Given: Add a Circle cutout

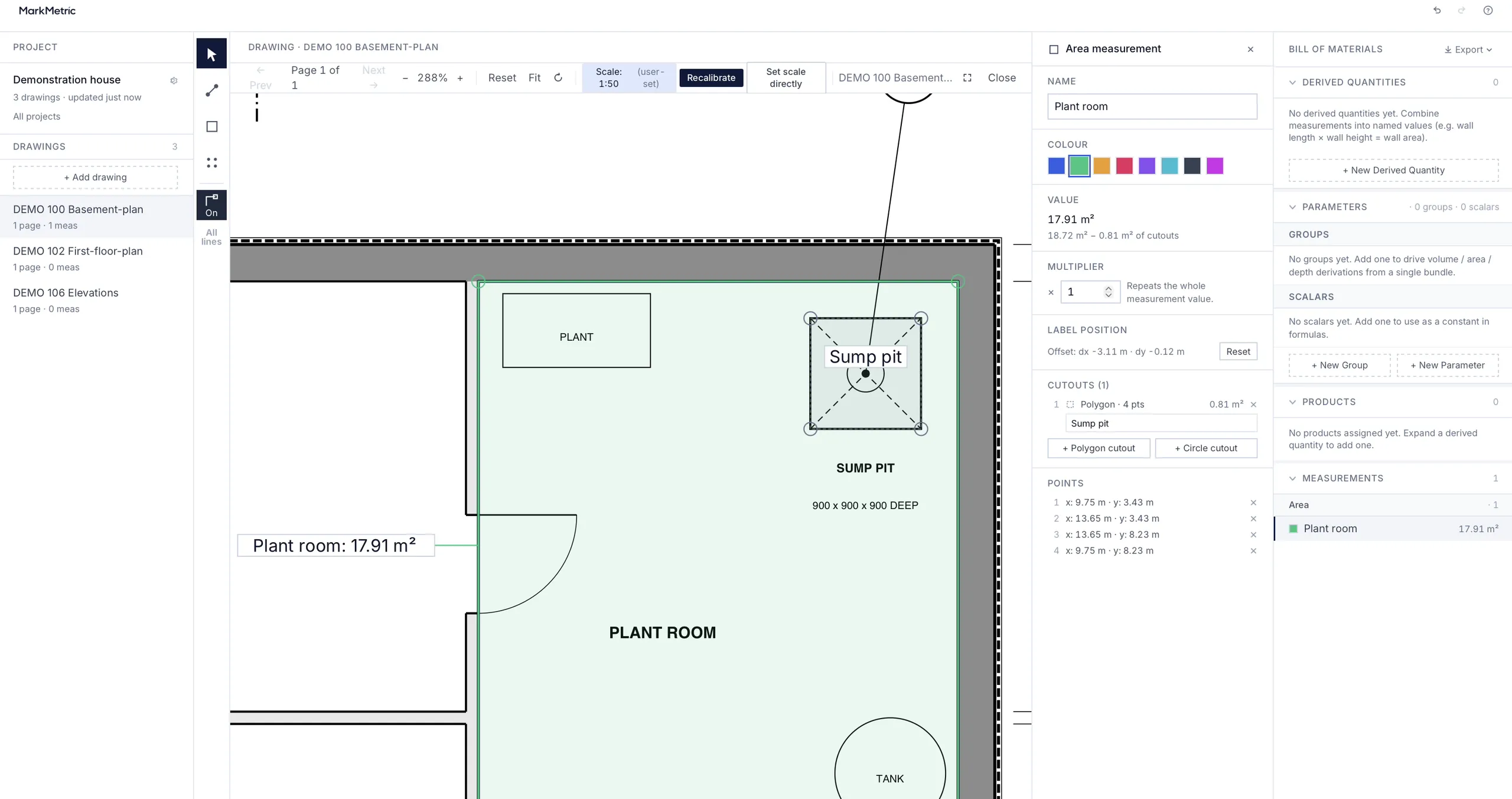Looking at the screenshot, I should 1206,448.
